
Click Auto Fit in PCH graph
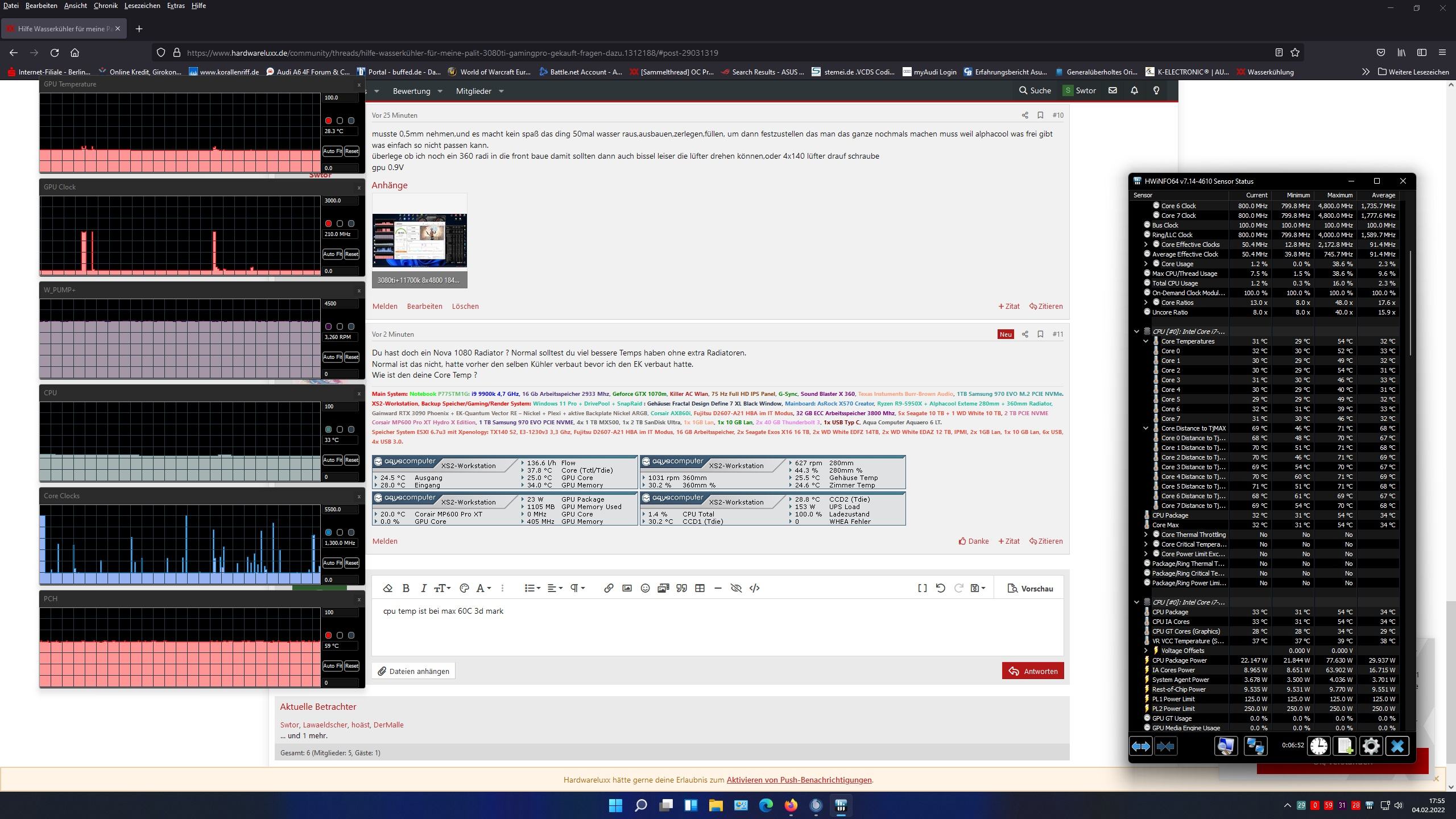pyautogui.click(x=332, y=665)
